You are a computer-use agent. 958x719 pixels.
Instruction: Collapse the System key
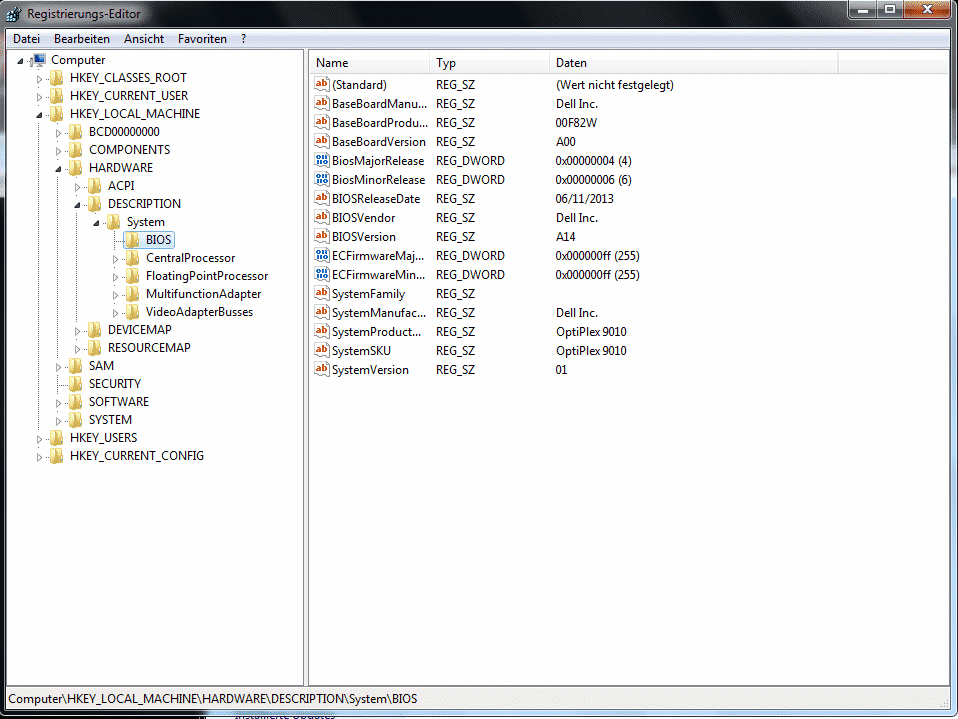(96, 223)
